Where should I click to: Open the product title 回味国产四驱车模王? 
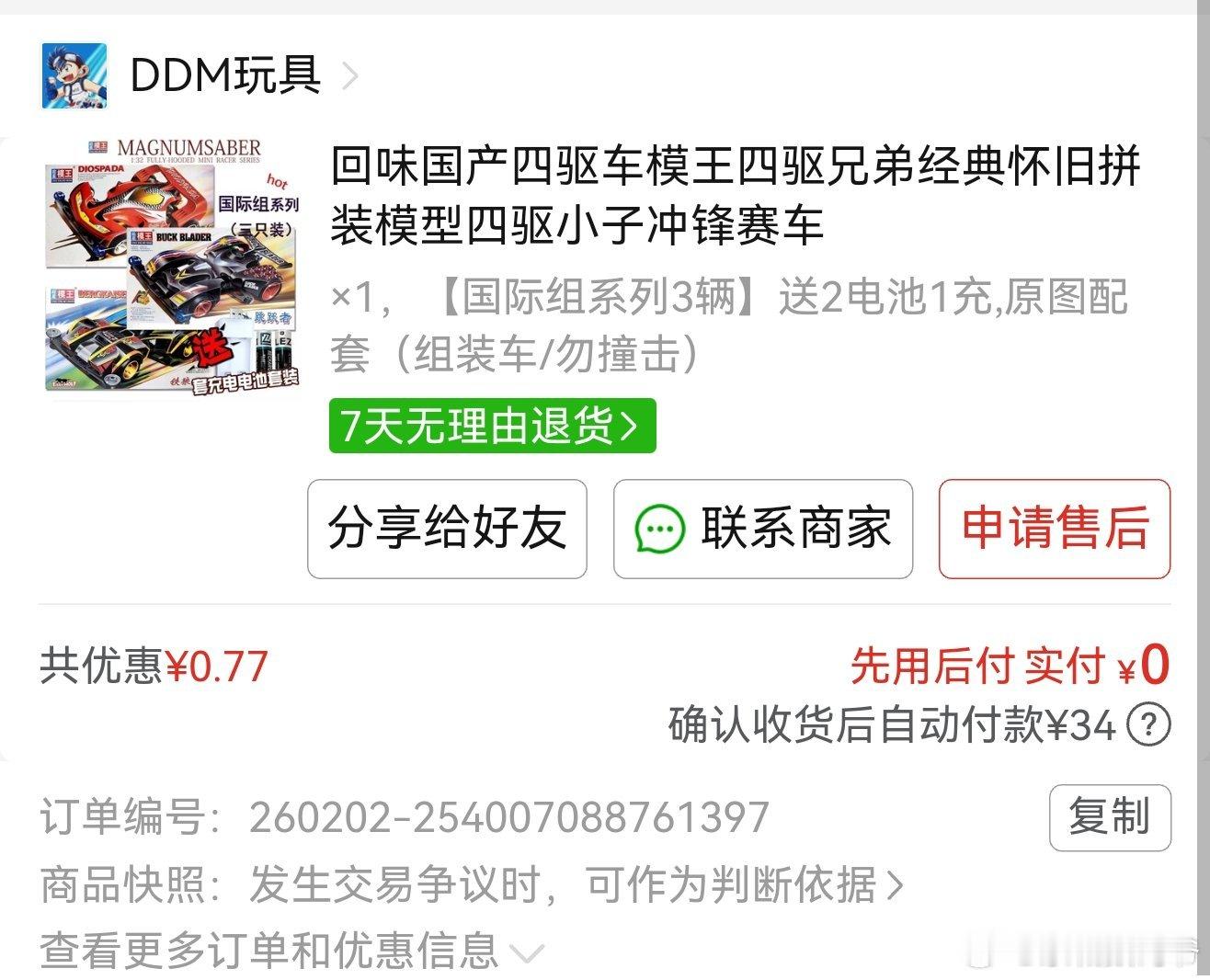point(736,196)
